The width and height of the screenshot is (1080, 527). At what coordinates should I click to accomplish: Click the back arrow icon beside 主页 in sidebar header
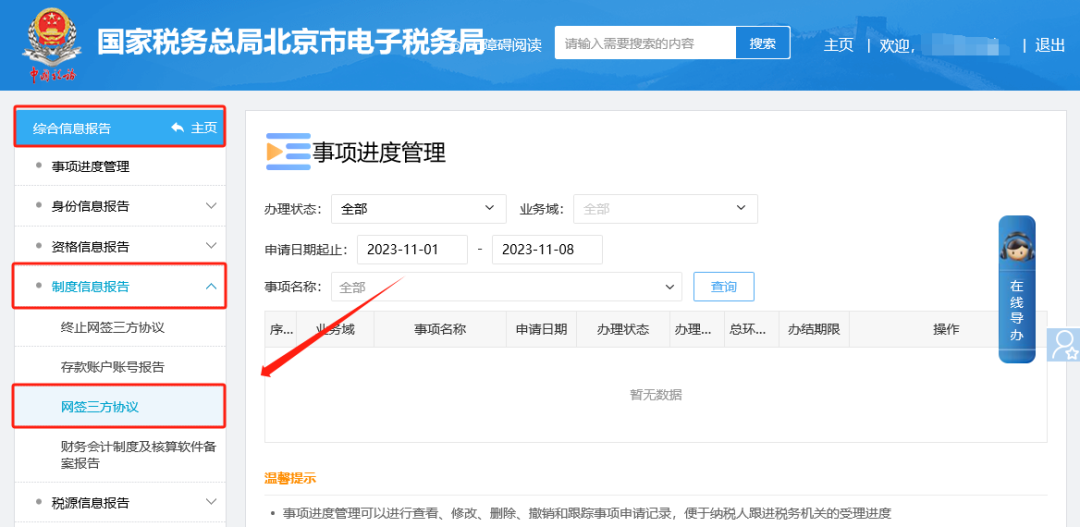(x=178, y=128)
